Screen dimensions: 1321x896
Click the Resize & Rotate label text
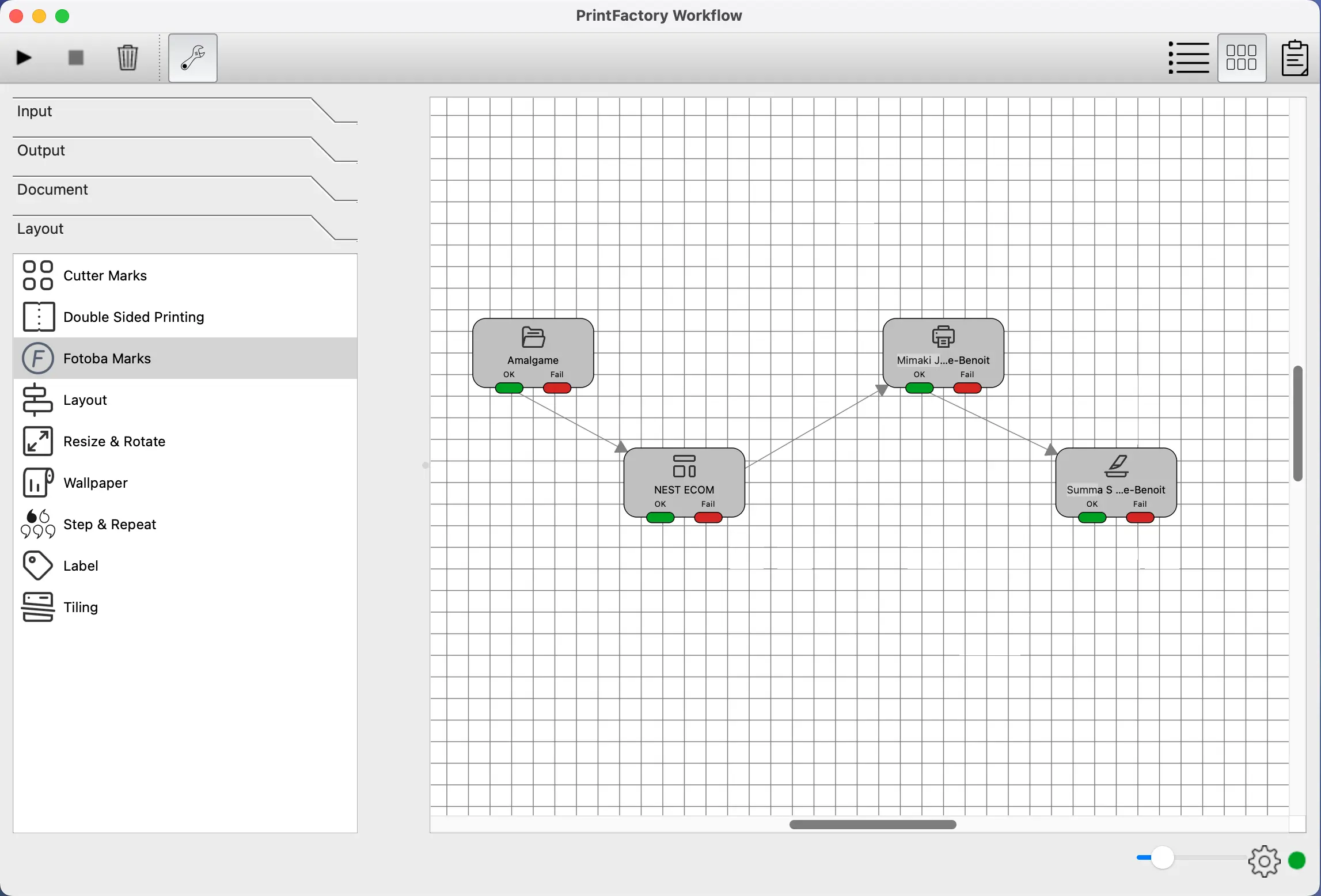tap(115, 442)
